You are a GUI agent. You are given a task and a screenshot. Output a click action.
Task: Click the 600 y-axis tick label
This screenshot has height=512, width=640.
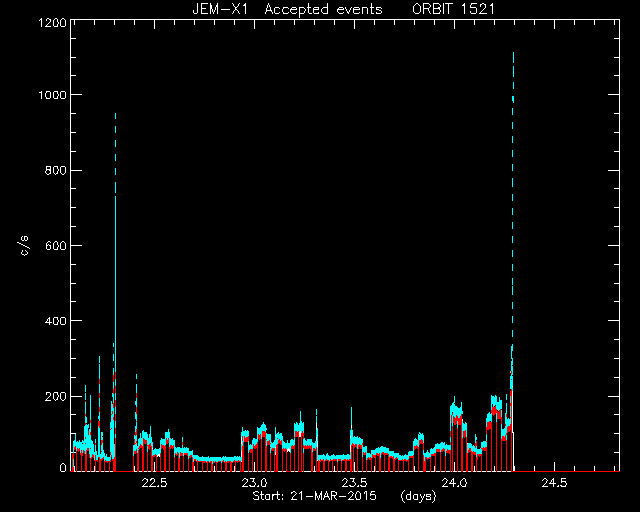[x=55, y=245]
